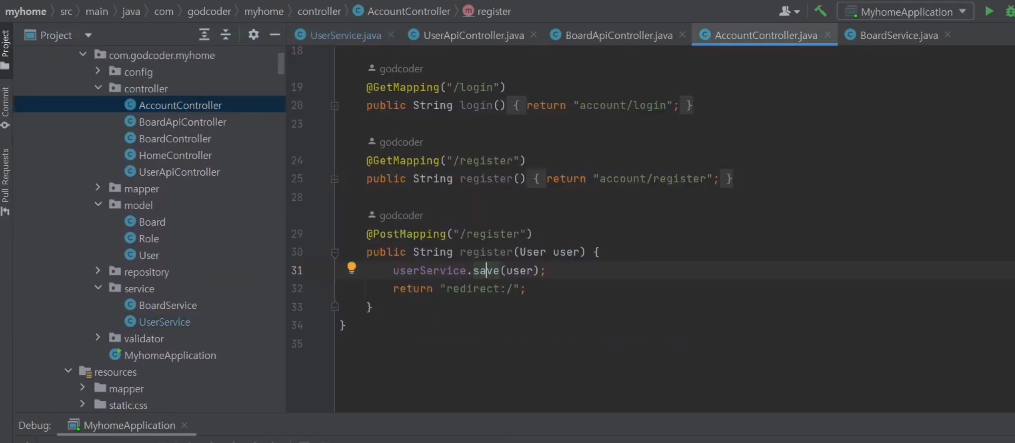This screenshot has height=443, width=1015.
Task: Click the Project panel vertical scrollbar
Action: coord(281,63)
